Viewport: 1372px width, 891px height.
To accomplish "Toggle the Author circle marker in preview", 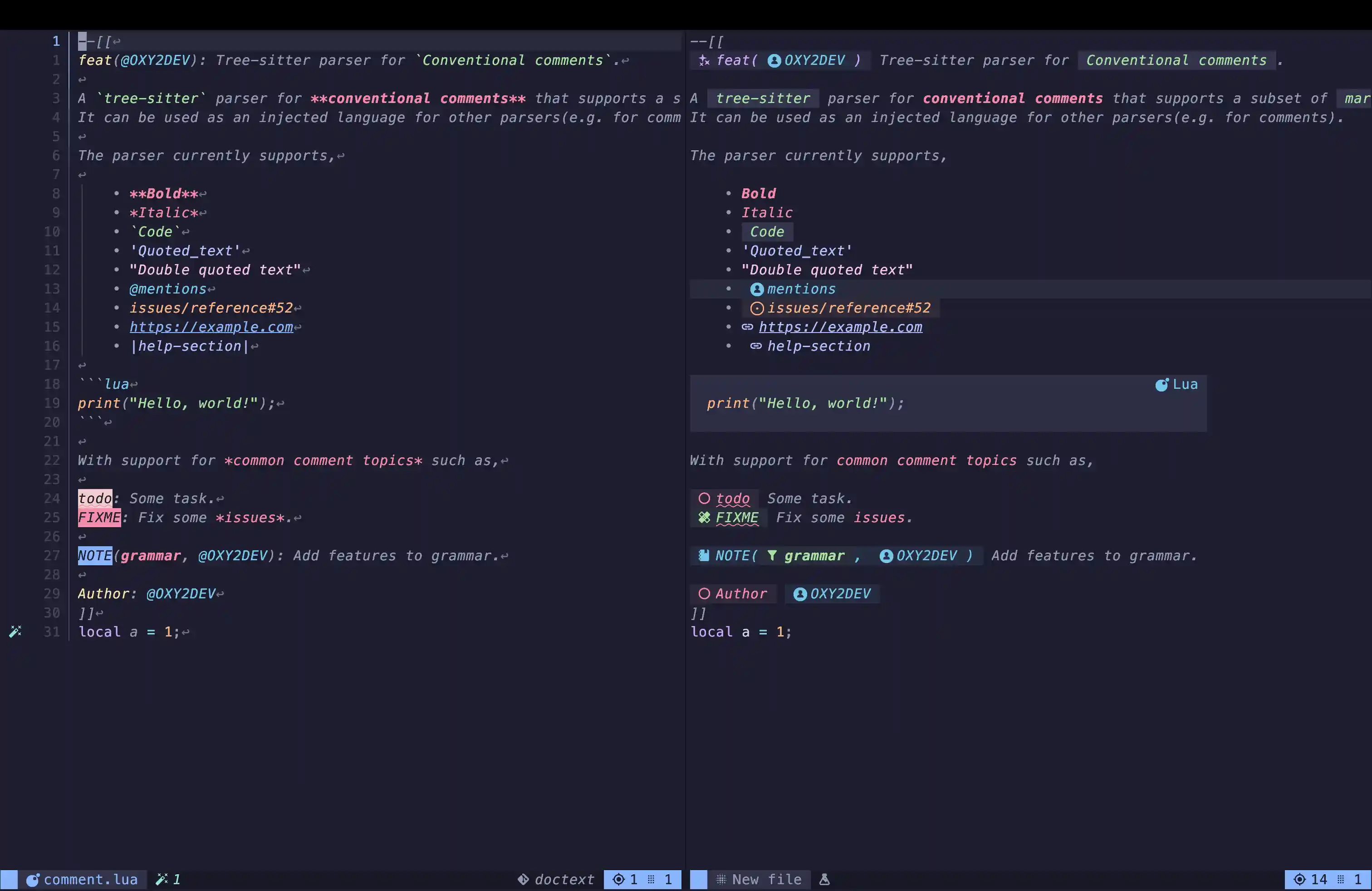I will 704,593.
